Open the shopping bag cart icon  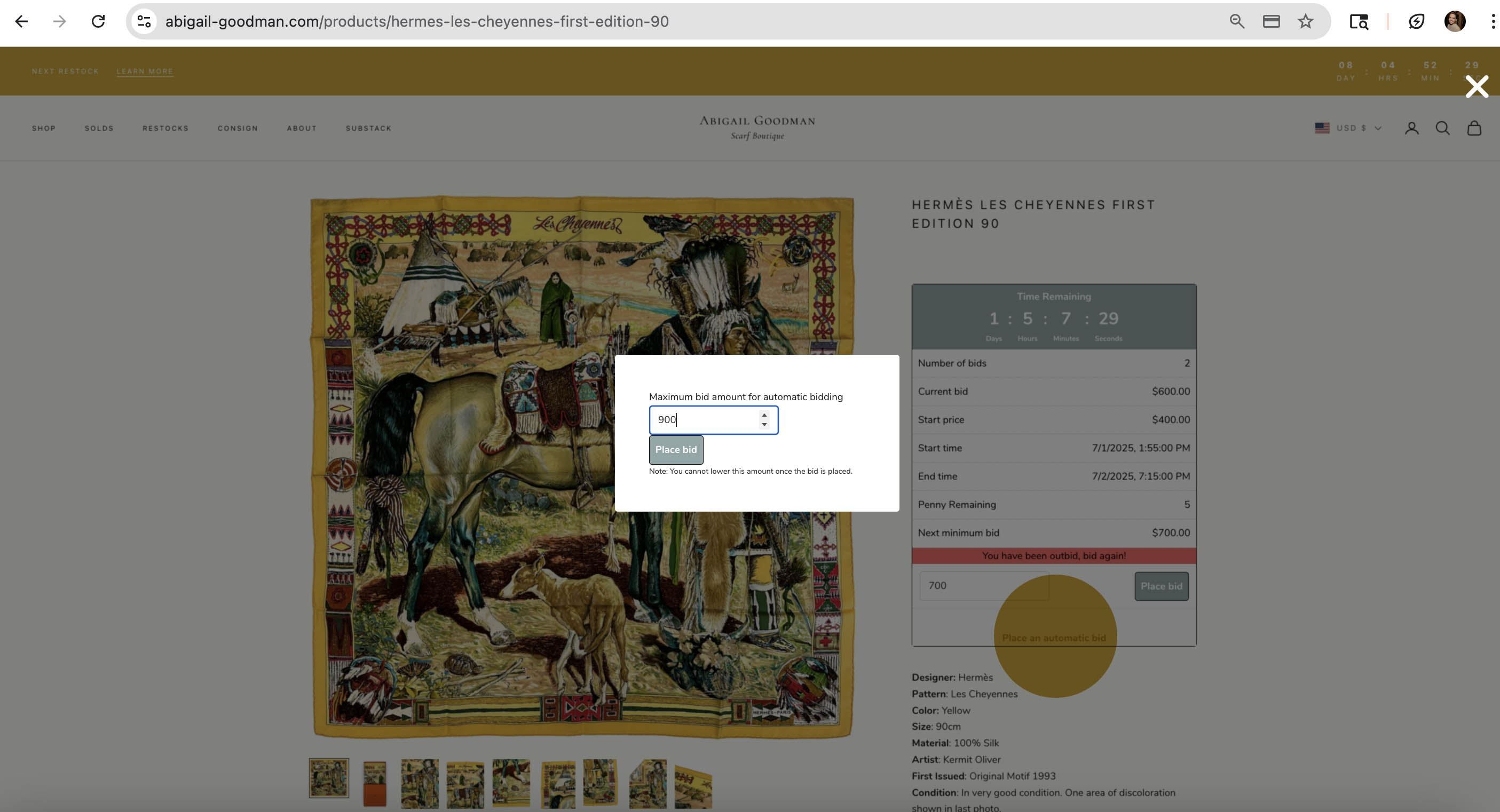1474,128
